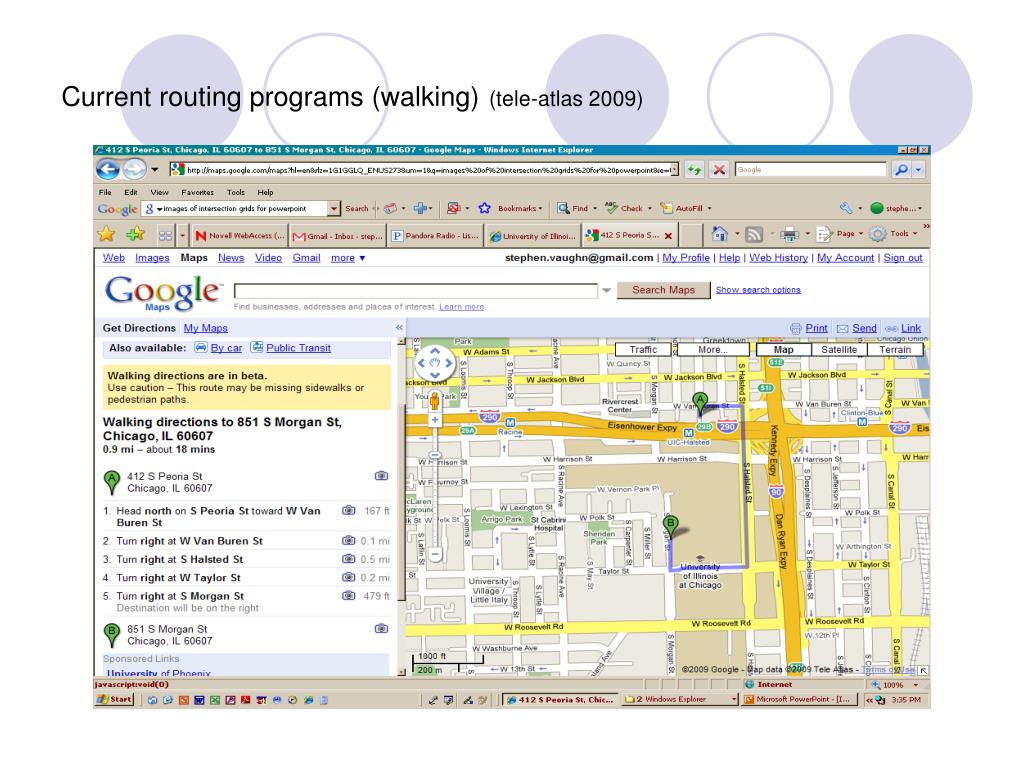This screenshot has width=1024, height=768.
Task: Show camera view for Turn right at S Morgan St
Action: coord(349,595)
